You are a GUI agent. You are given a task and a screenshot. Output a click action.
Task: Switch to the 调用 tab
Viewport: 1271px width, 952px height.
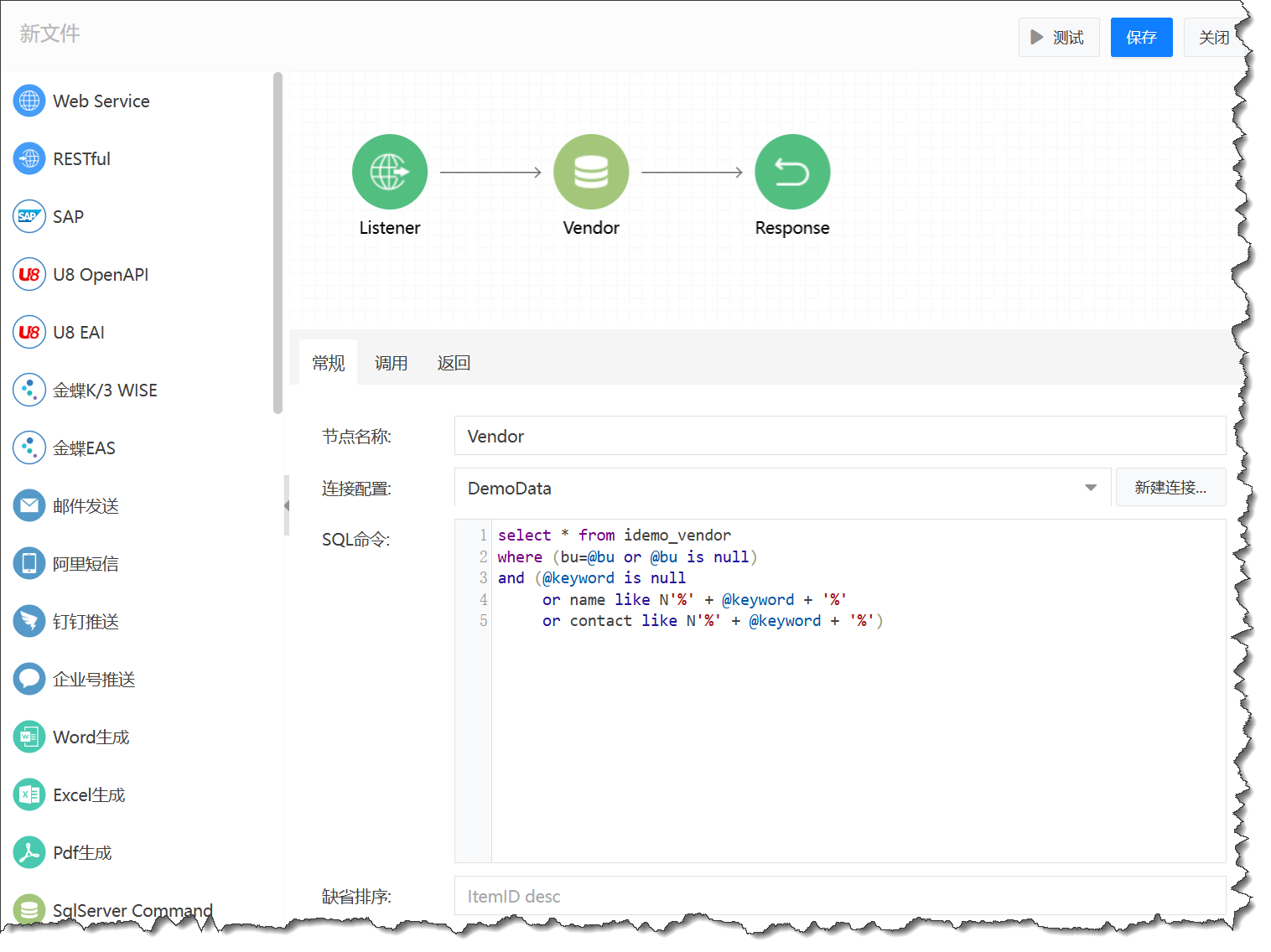click(x=391, y=363)
